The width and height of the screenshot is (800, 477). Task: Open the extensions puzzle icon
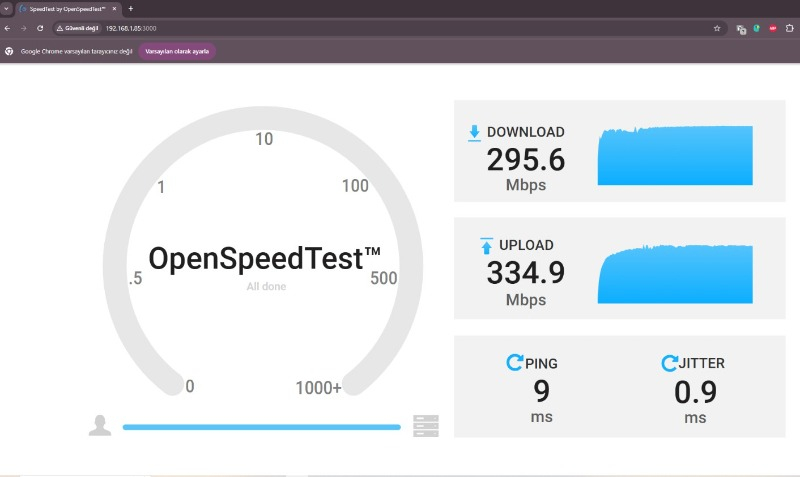789,29
